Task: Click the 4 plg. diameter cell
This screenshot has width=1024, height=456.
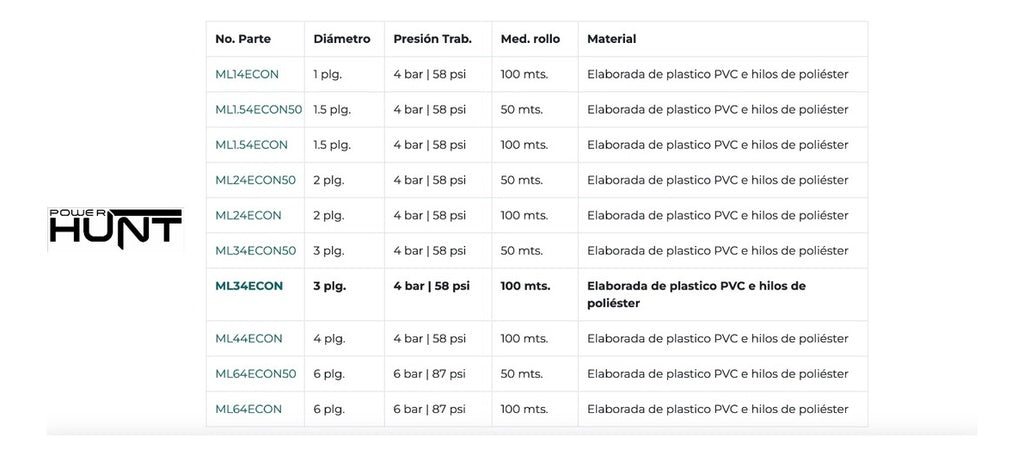Action: (329, 338)
